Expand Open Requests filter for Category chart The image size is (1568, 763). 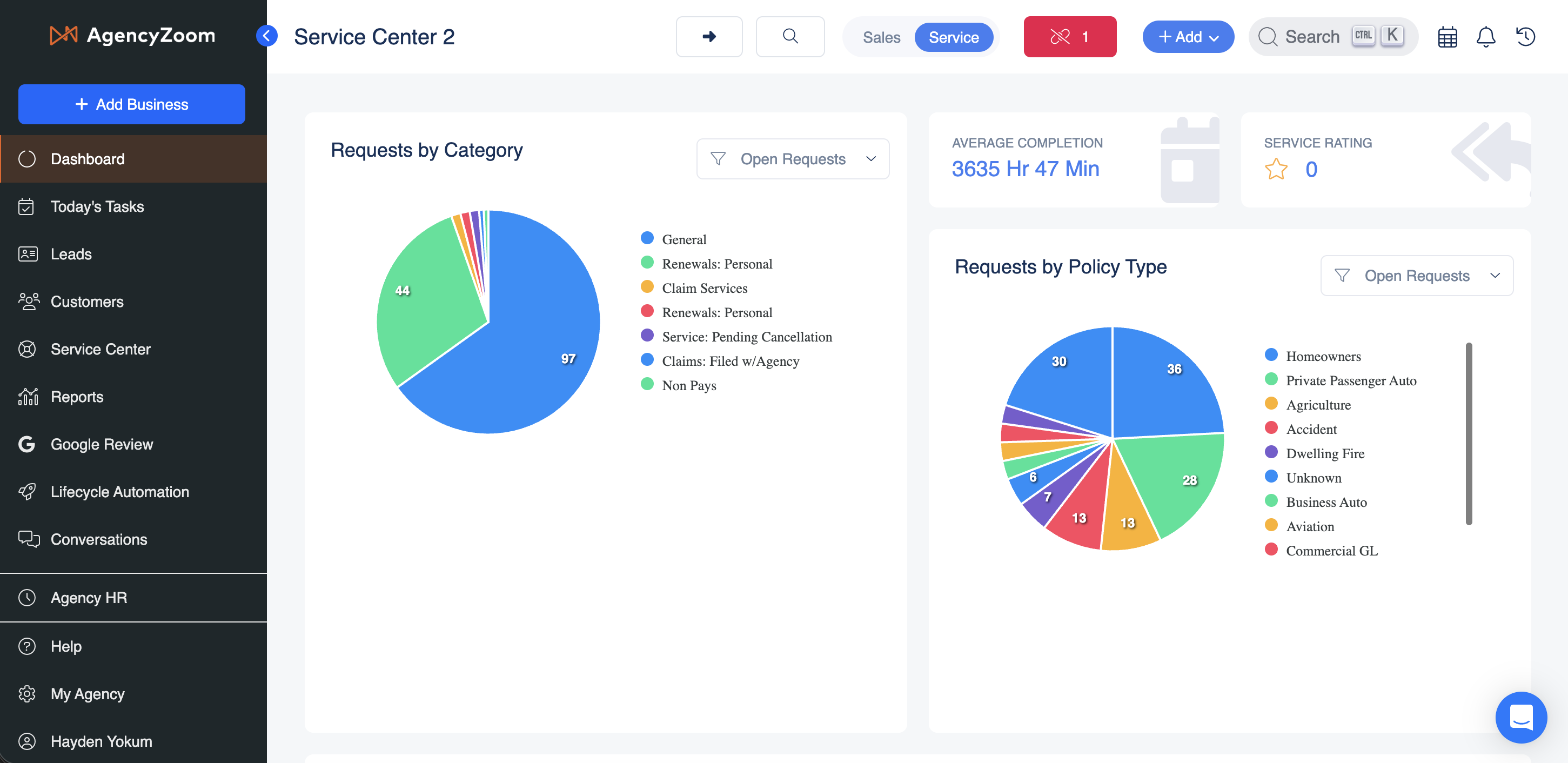(793, 159)
